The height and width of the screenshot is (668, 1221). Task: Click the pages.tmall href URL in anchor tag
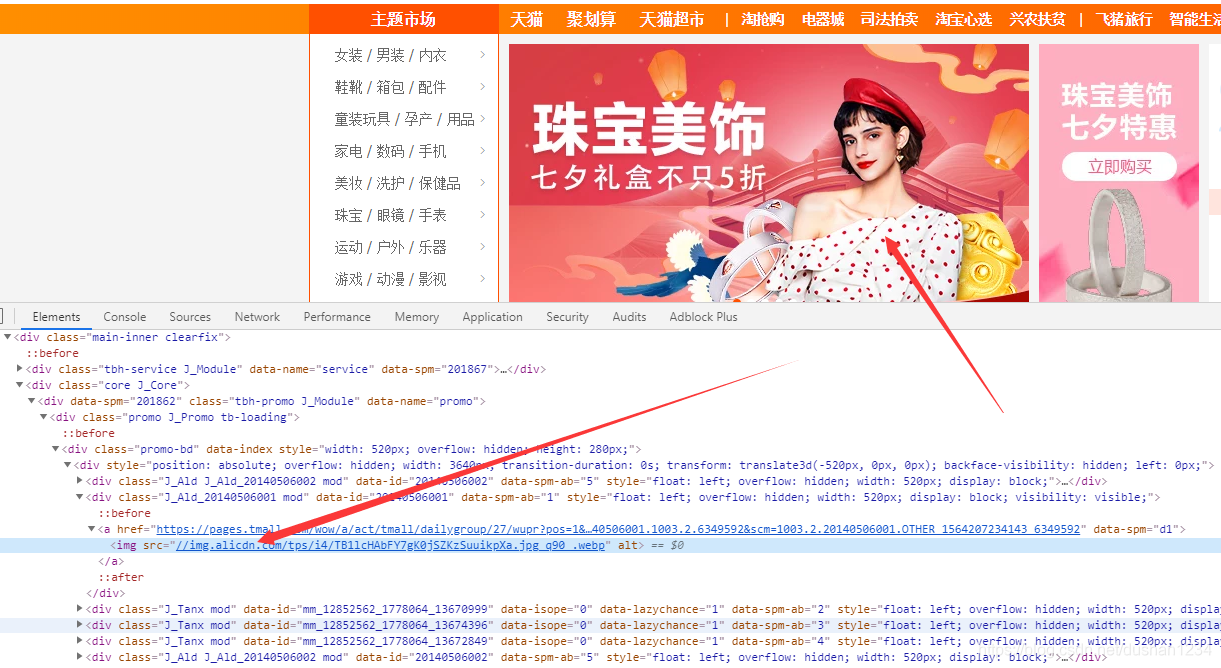point(618,529)
